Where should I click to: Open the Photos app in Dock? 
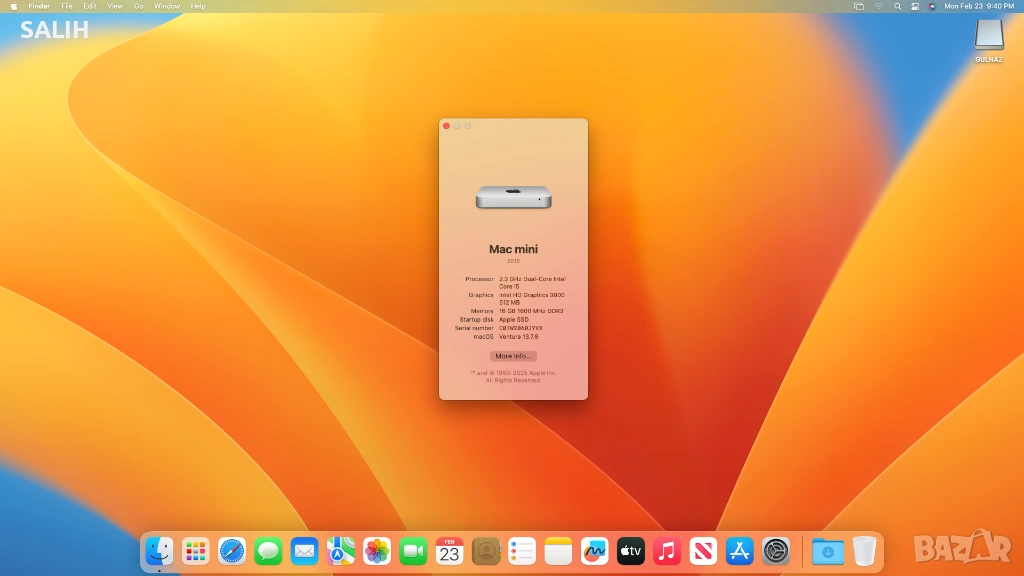(x=377, y=551)
